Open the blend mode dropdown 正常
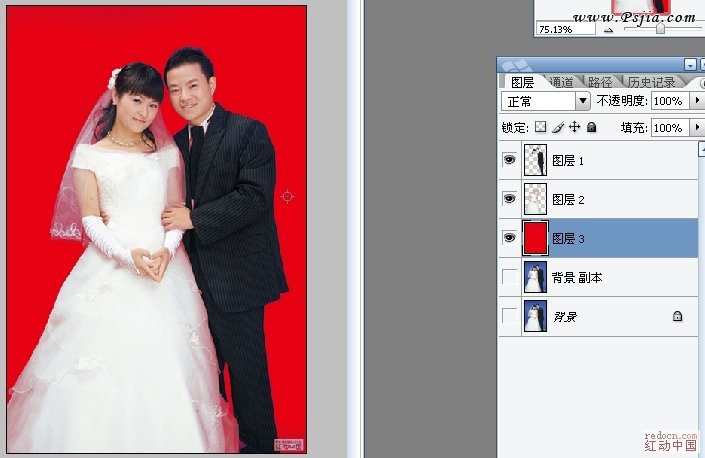705x458 pixels. [583, 101]
